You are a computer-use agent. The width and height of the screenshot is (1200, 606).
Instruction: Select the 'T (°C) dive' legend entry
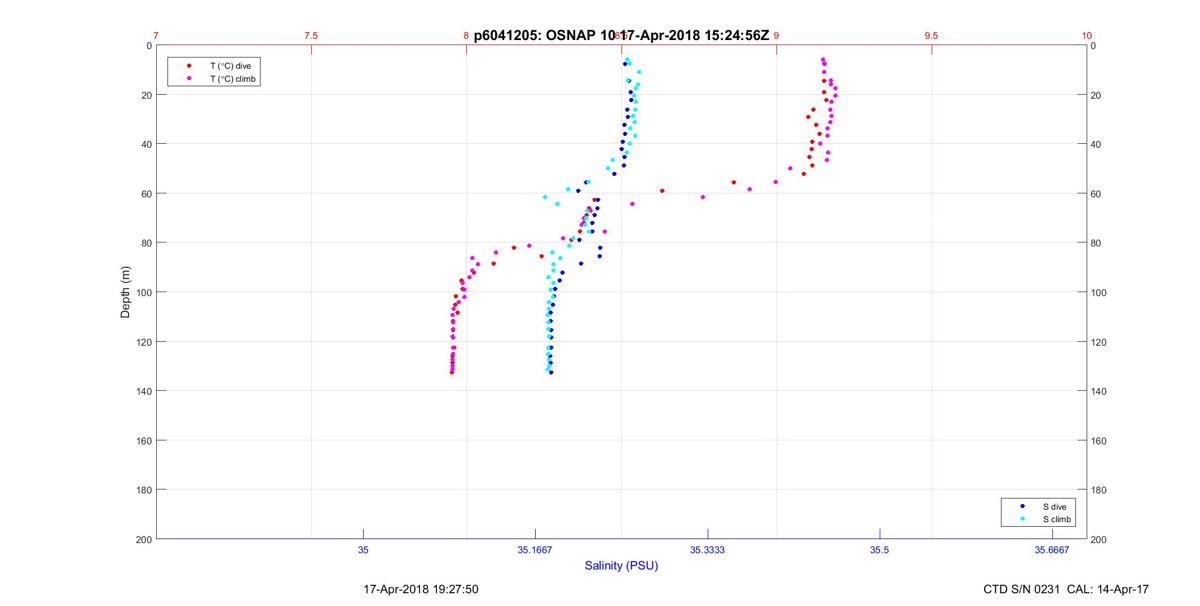point(230,66)
